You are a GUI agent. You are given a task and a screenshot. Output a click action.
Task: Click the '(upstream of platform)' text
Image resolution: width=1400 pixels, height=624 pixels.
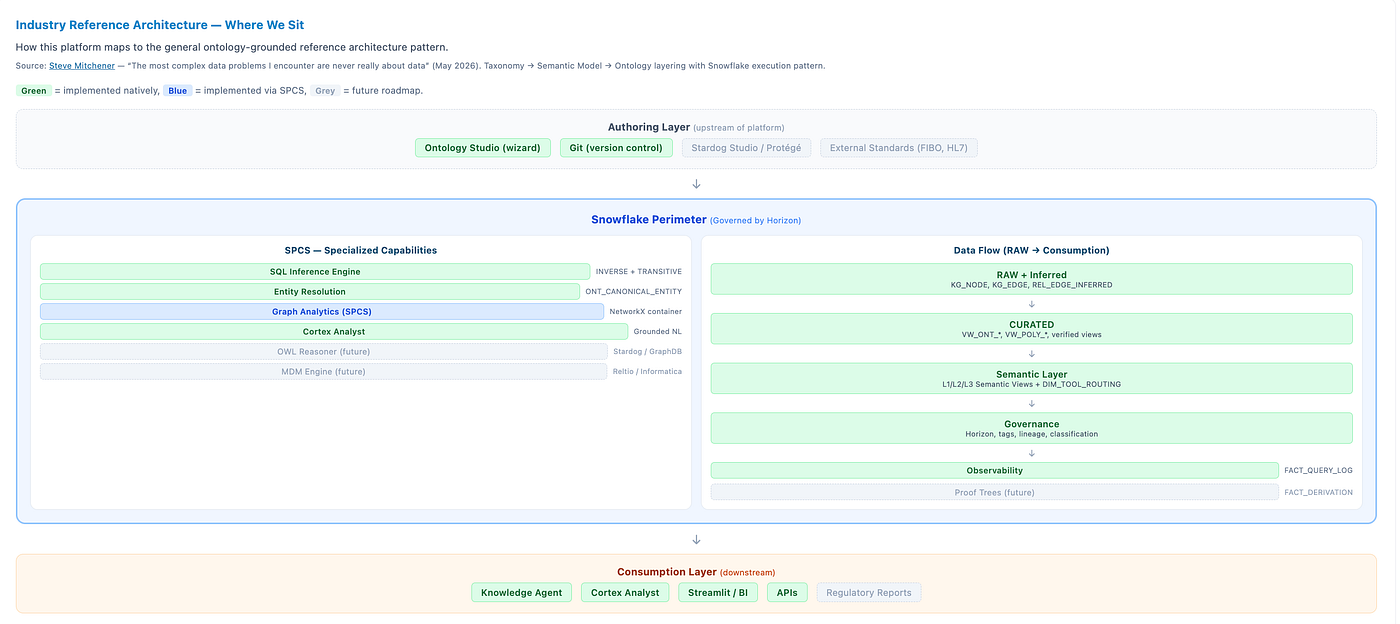[739, 128]
